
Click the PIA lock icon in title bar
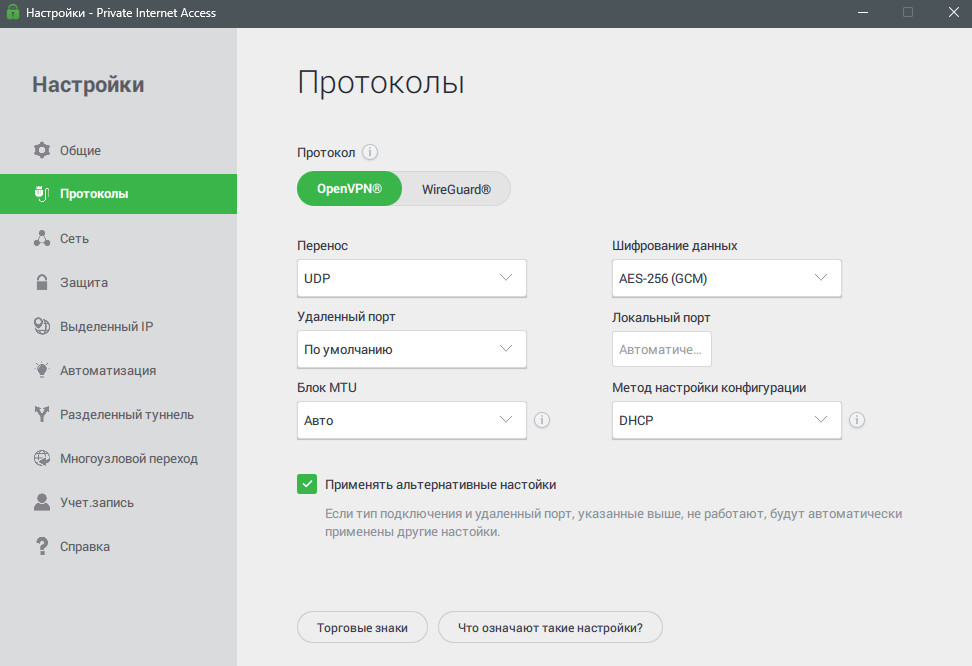point(12,12)
